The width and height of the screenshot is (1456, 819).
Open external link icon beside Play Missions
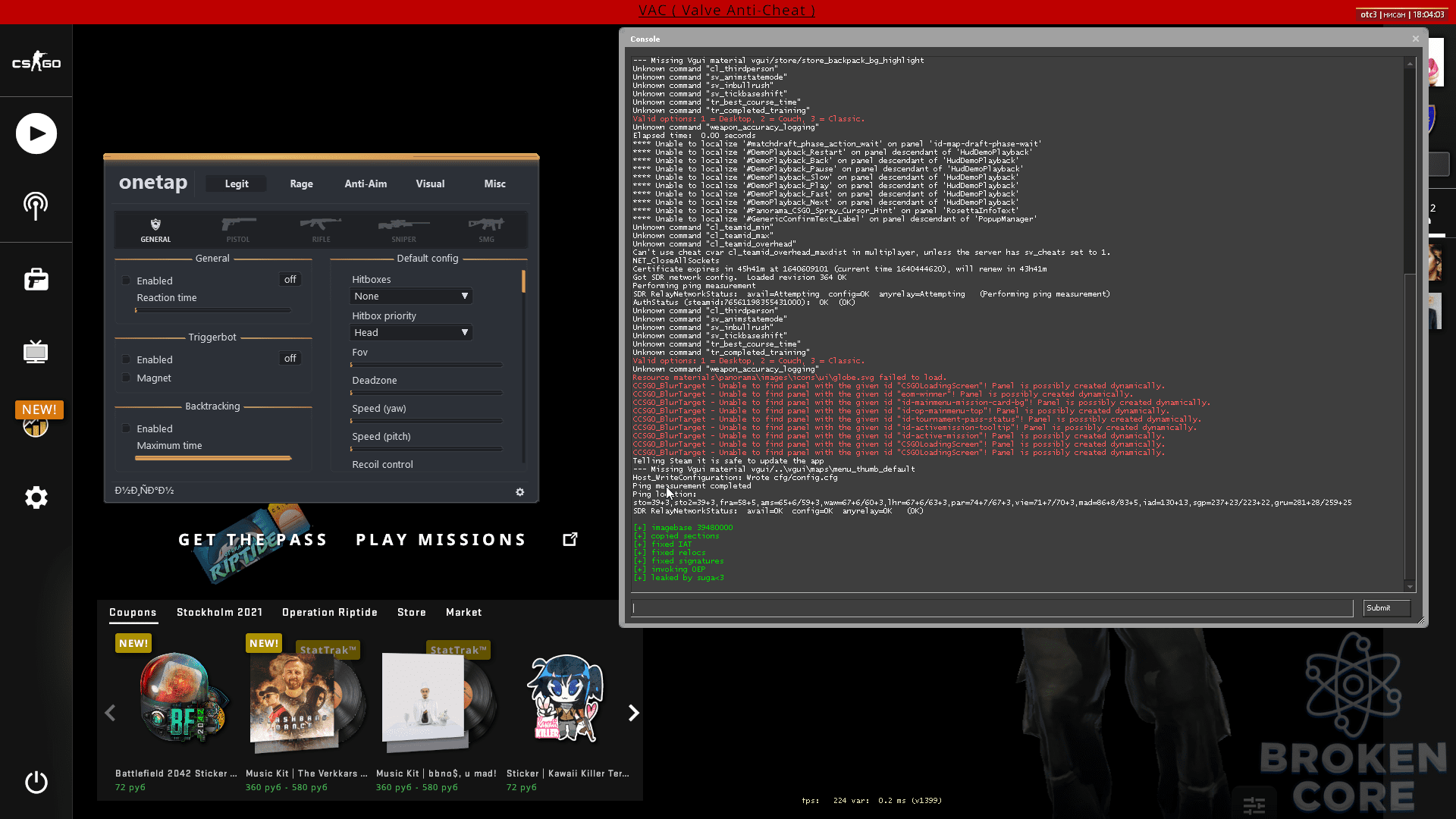tap(570, 539)
